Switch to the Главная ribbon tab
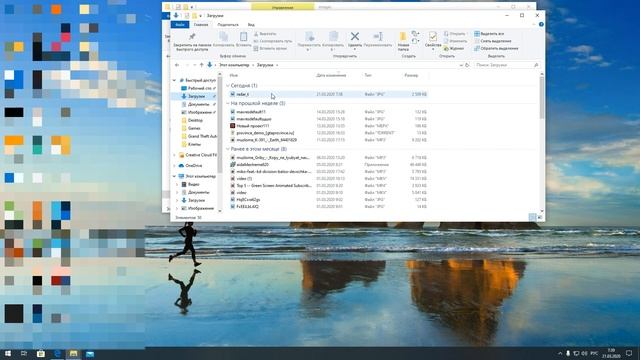This screenshot has width=640, height=360. (201, 24)
